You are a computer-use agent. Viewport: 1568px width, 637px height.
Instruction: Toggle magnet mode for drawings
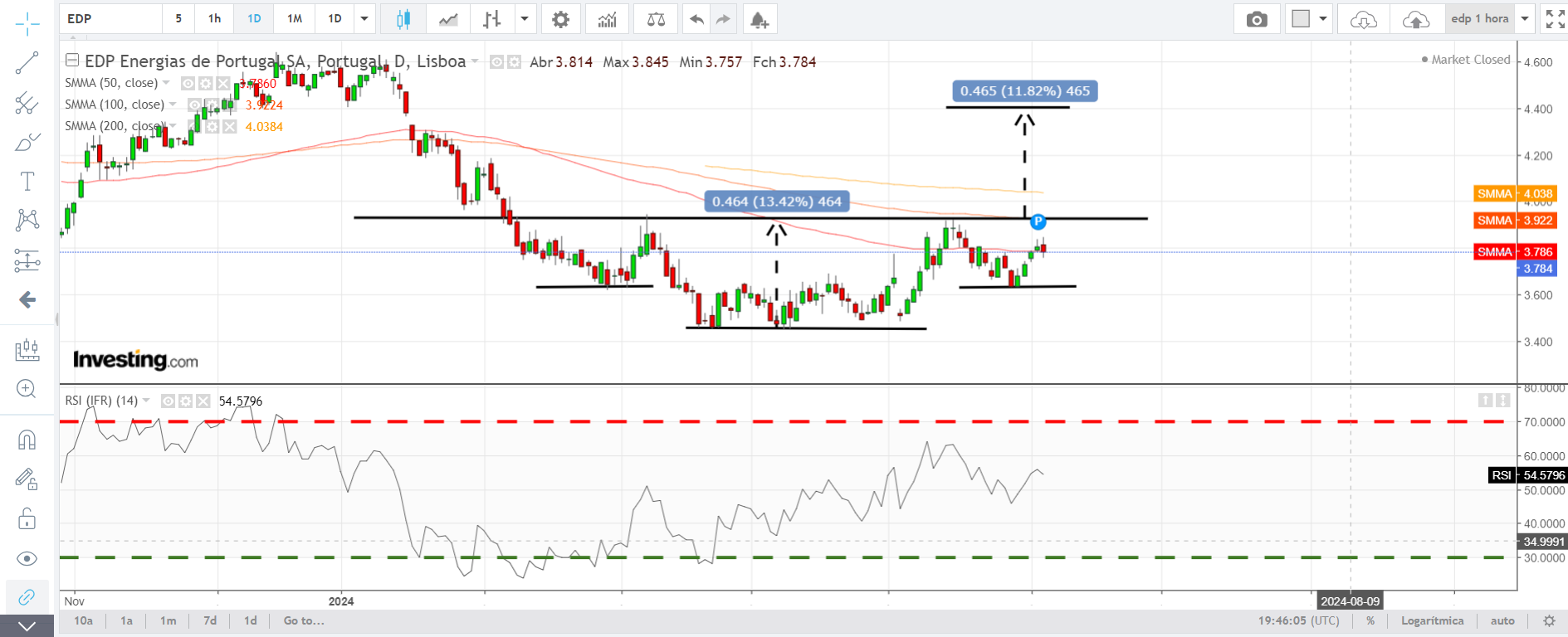coord(27,439)
